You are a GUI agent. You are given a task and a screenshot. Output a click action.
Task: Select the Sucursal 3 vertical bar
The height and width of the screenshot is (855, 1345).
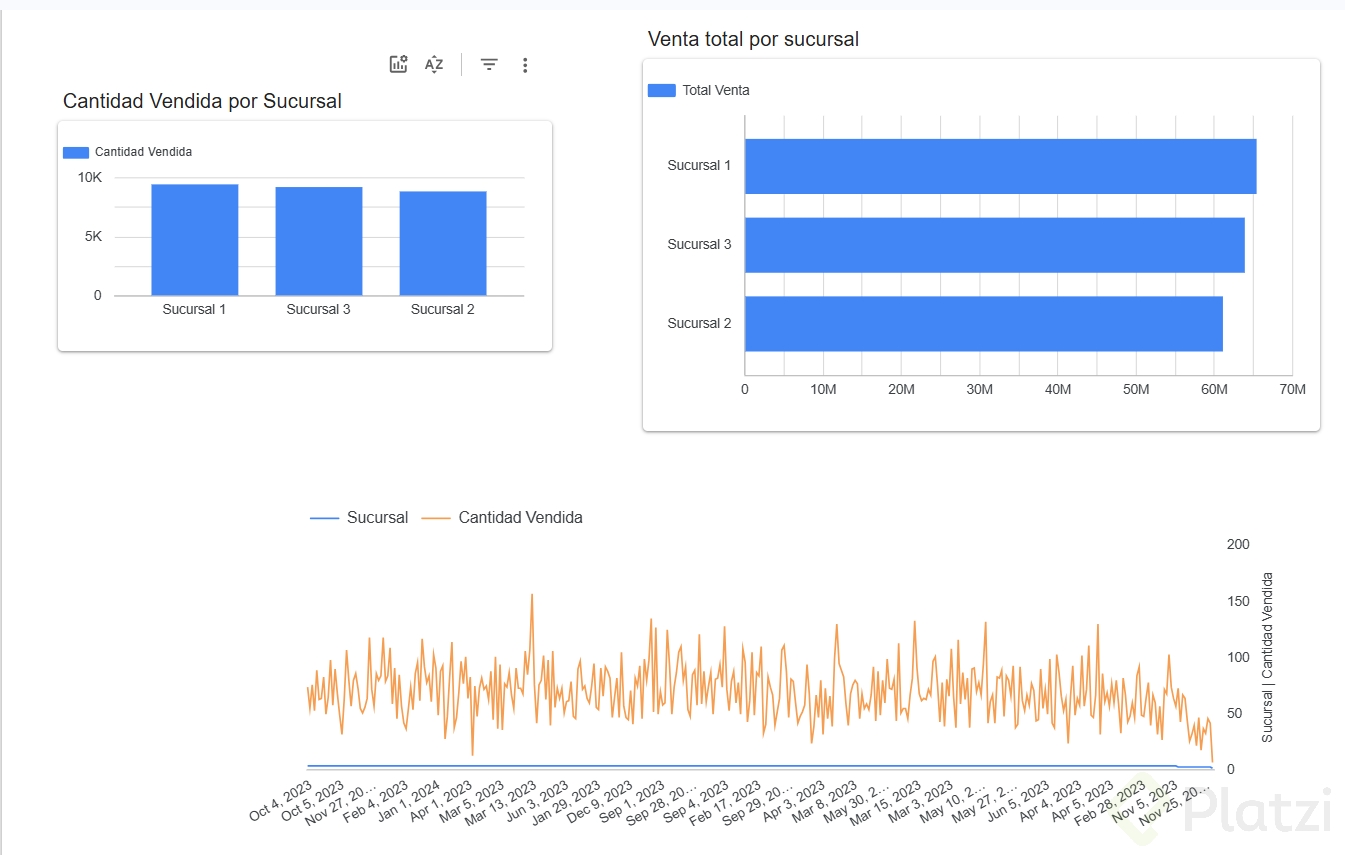click(x=319, y=241)
